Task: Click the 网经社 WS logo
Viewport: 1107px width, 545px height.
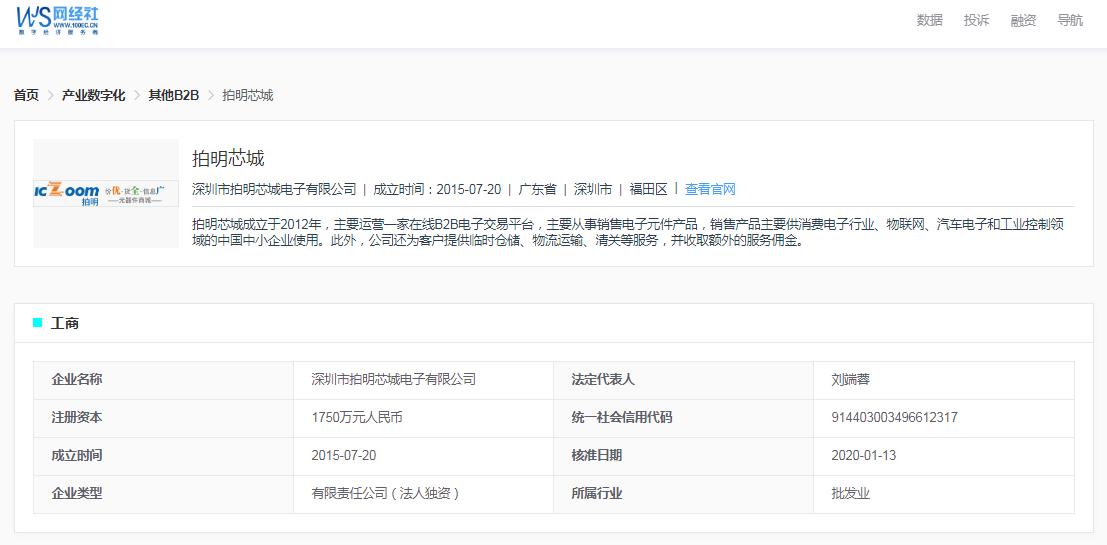Action: [57, 20]
